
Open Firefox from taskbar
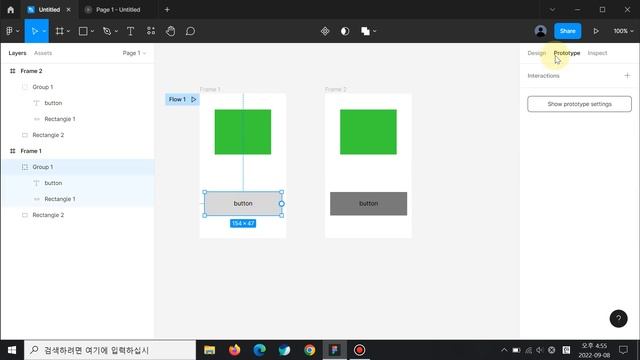[x=235, y=350]
